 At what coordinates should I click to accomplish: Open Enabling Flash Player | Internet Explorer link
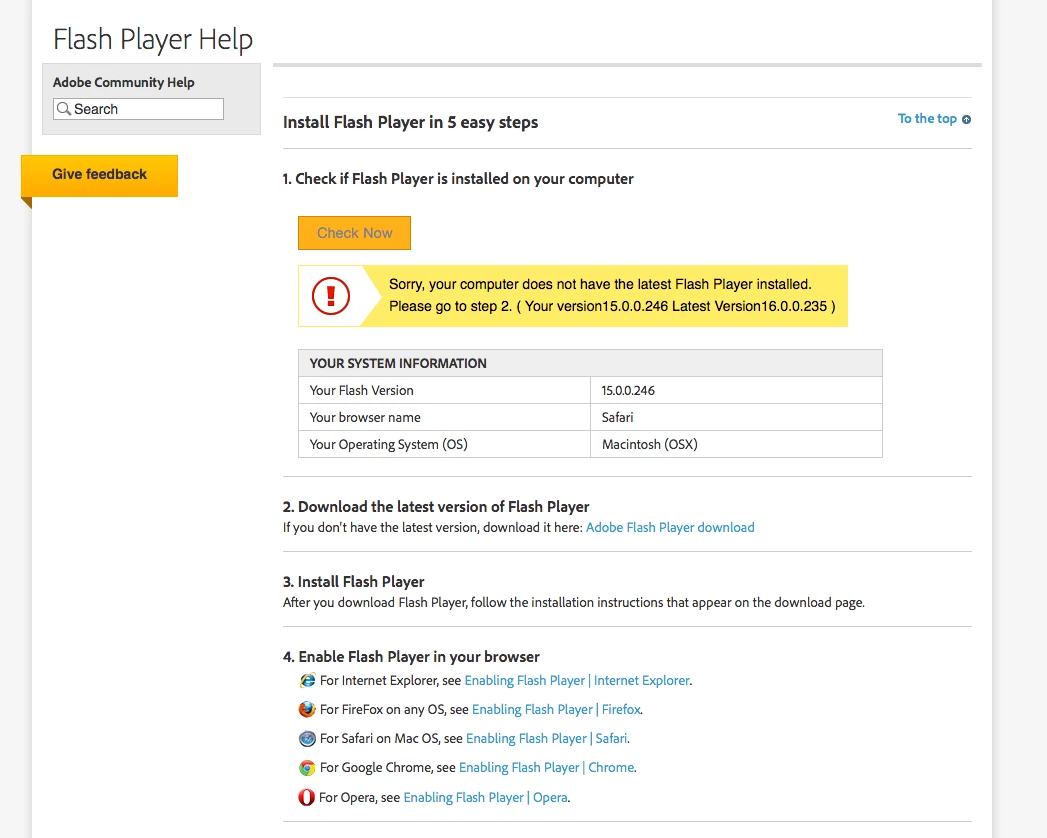pyautogui.click(x=578, y=680)
